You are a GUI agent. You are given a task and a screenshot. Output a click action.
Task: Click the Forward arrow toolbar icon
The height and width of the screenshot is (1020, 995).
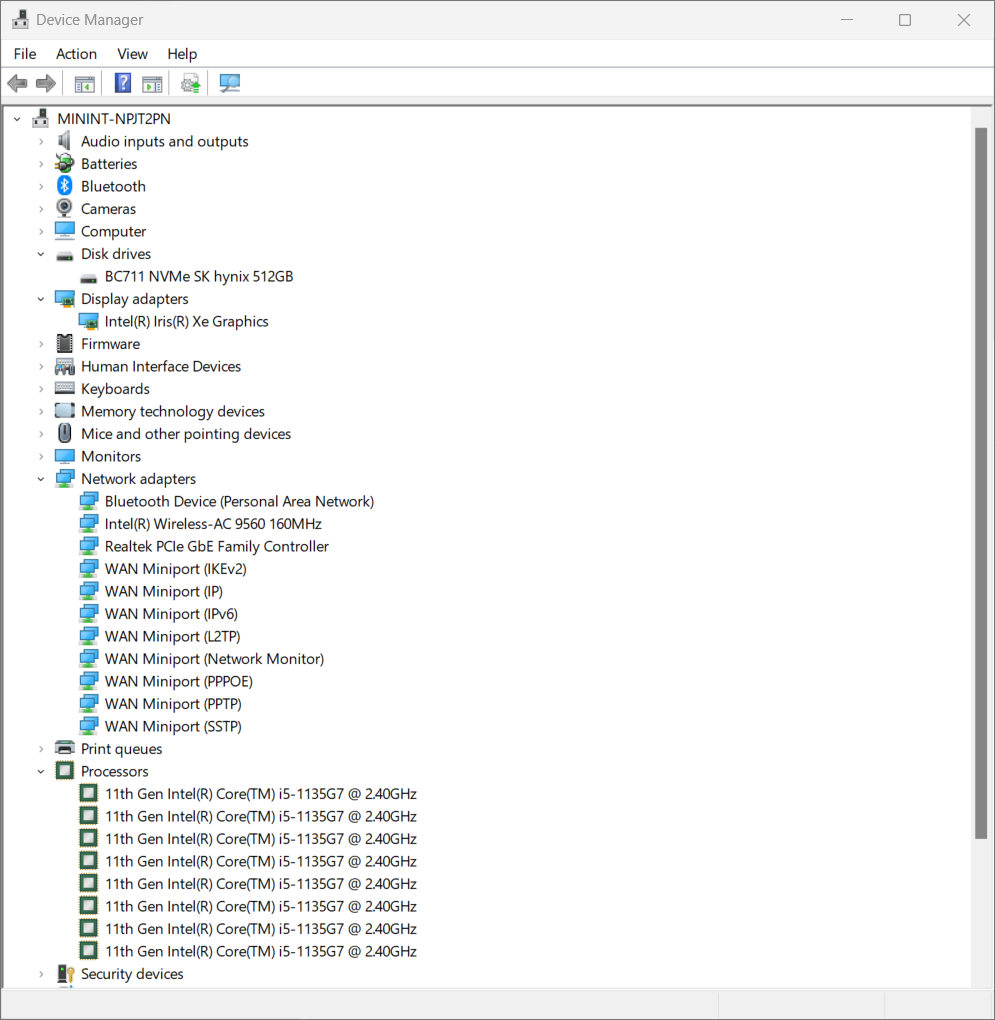46,83
